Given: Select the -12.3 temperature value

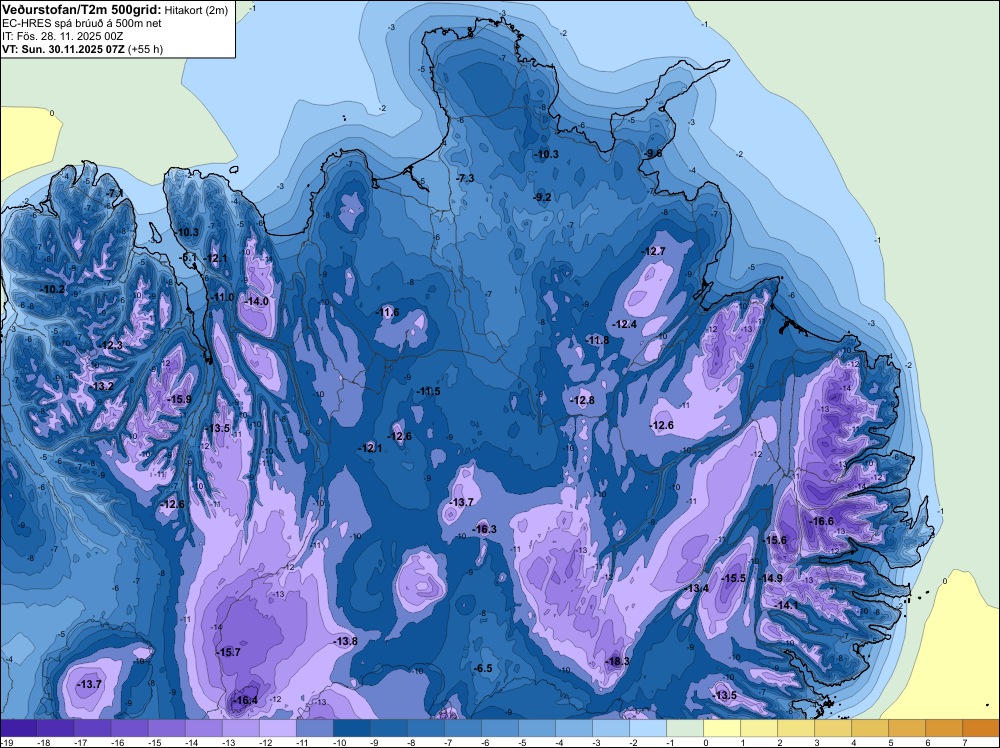Looking at the screenshot, I should (110, 345).
